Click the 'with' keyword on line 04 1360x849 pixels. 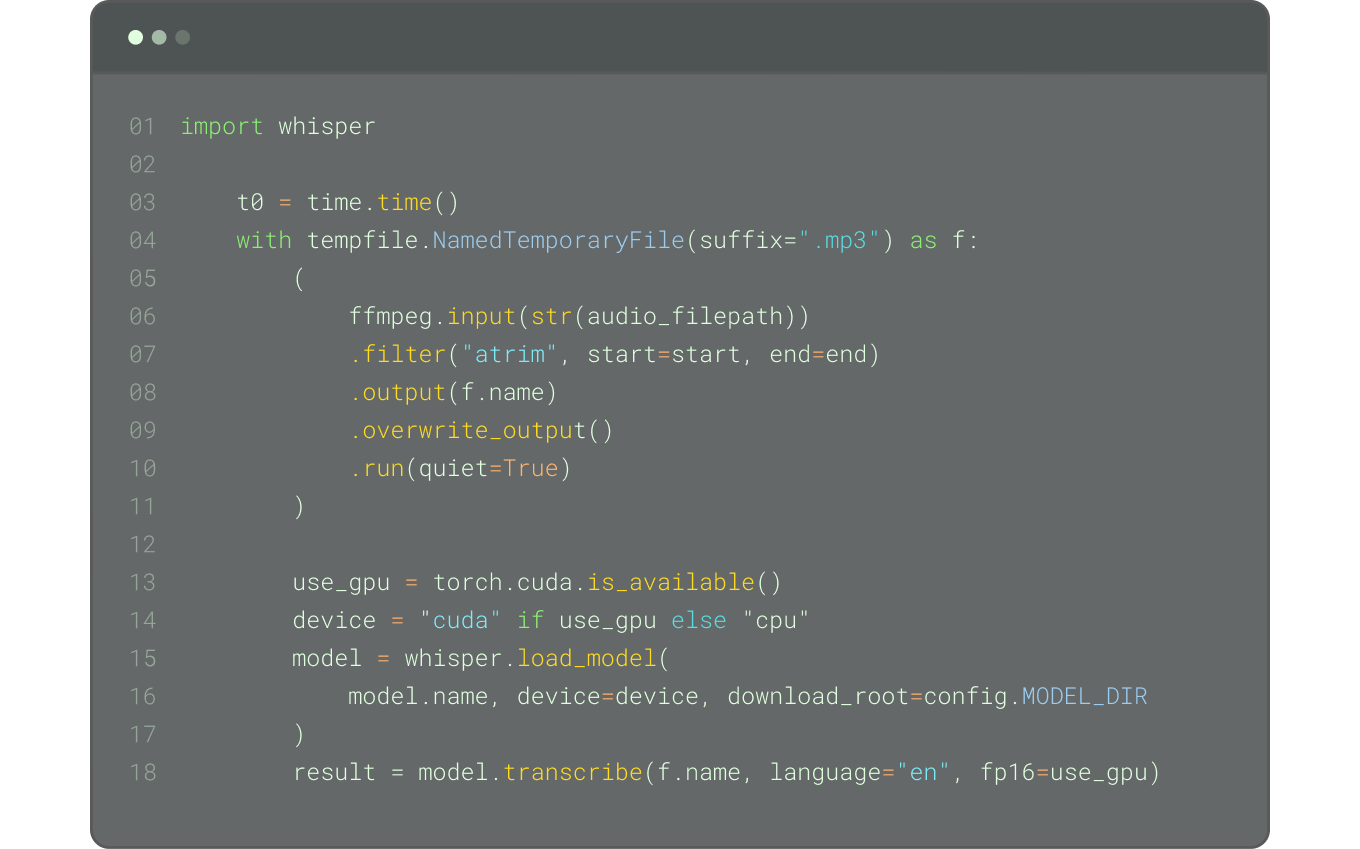pyautogui.click(x=264, y=241)
